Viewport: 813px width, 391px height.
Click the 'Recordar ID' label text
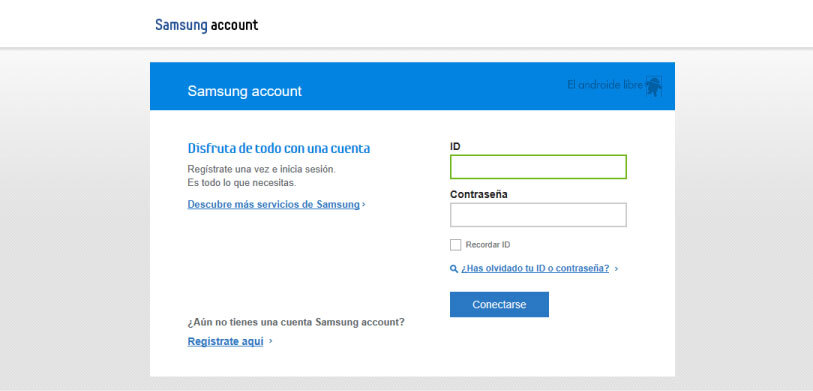click(488, 245)
